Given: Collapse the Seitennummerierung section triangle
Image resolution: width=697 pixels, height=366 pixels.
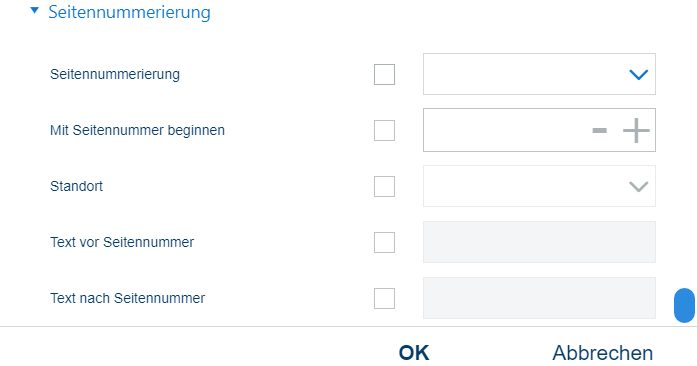Looking at the screenshot, I should (x=35, y=10).
